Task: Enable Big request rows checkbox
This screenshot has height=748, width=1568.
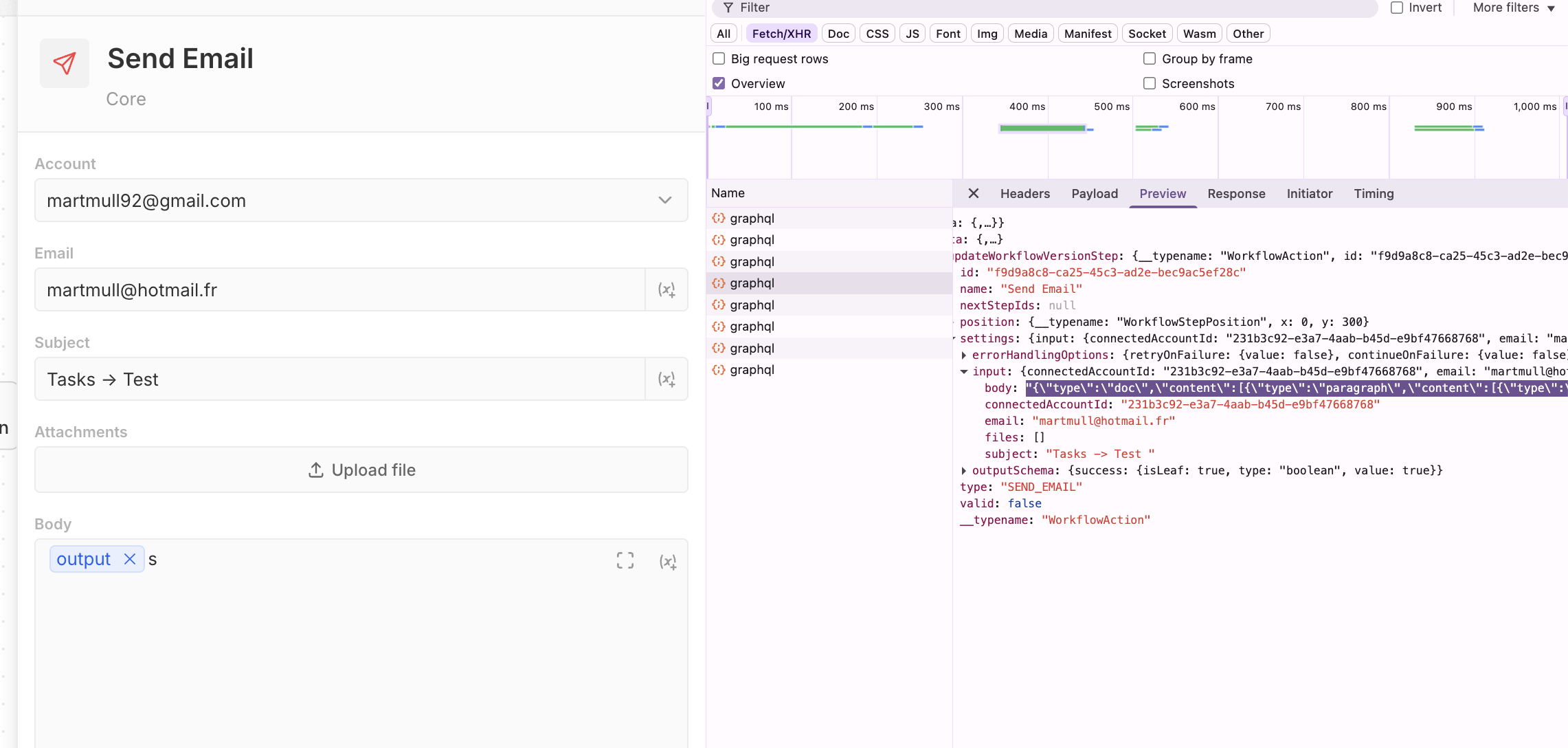Action: pos(719,58)
